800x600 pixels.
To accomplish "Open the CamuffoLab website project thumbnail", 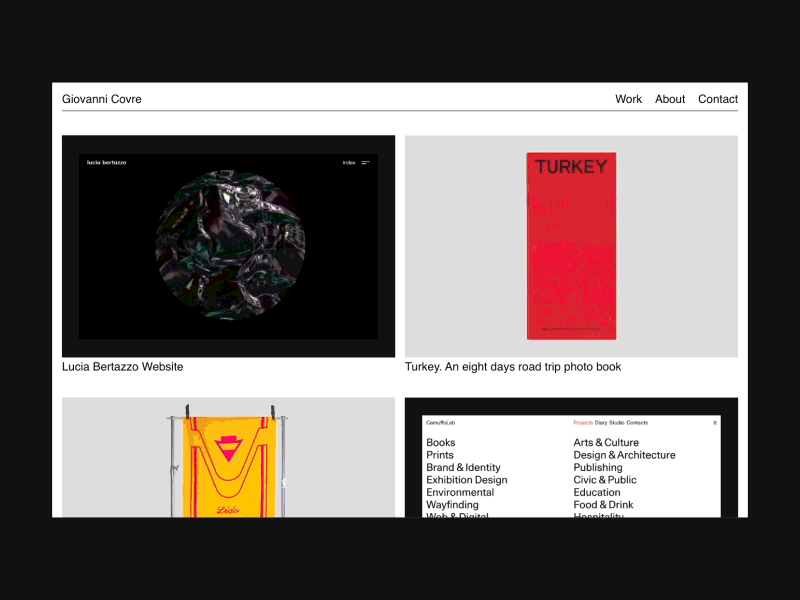I will pyautogui.click(x=571, y=457).
